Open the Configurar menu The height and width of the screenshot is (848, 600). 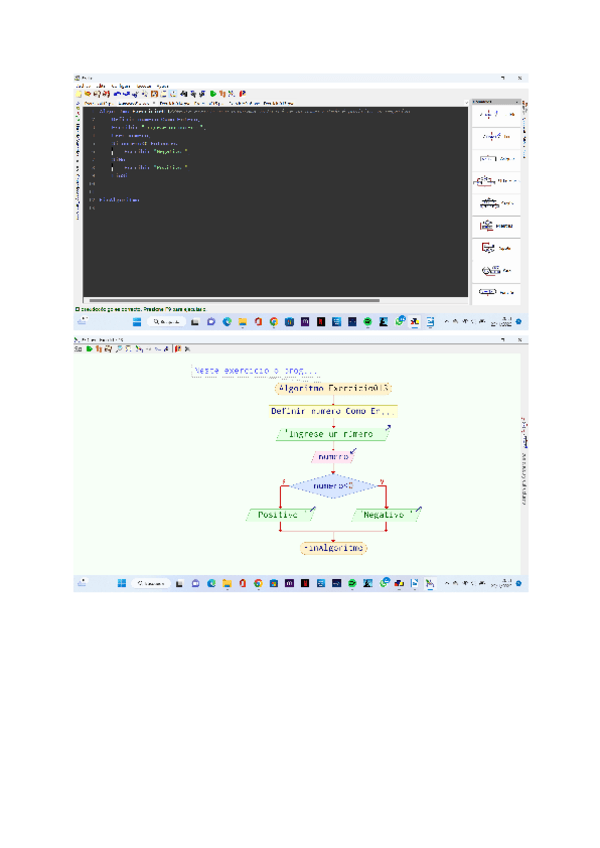122,86
